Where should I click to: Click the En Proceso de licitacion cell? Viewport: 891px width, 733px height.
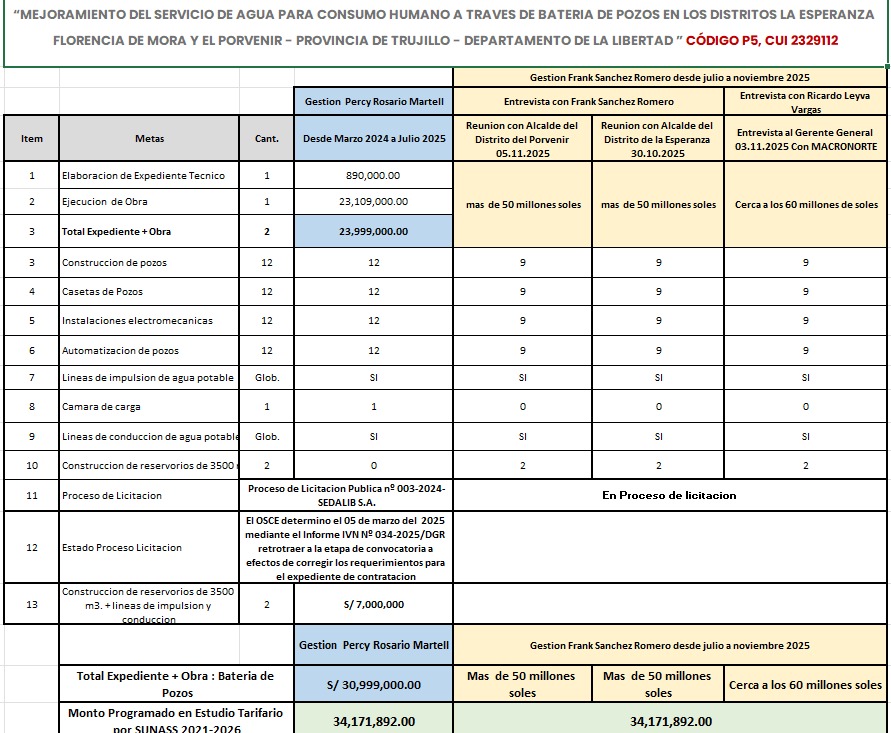pyautogui.click(x=670, y=495)
